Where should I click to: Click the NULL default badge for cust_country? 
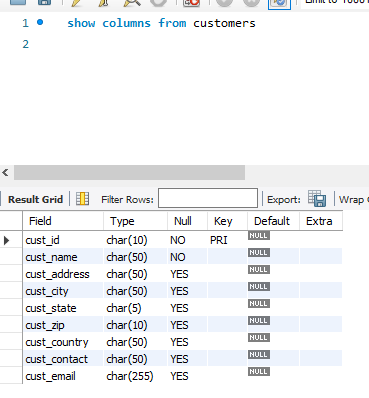click(x=259, y=338)
